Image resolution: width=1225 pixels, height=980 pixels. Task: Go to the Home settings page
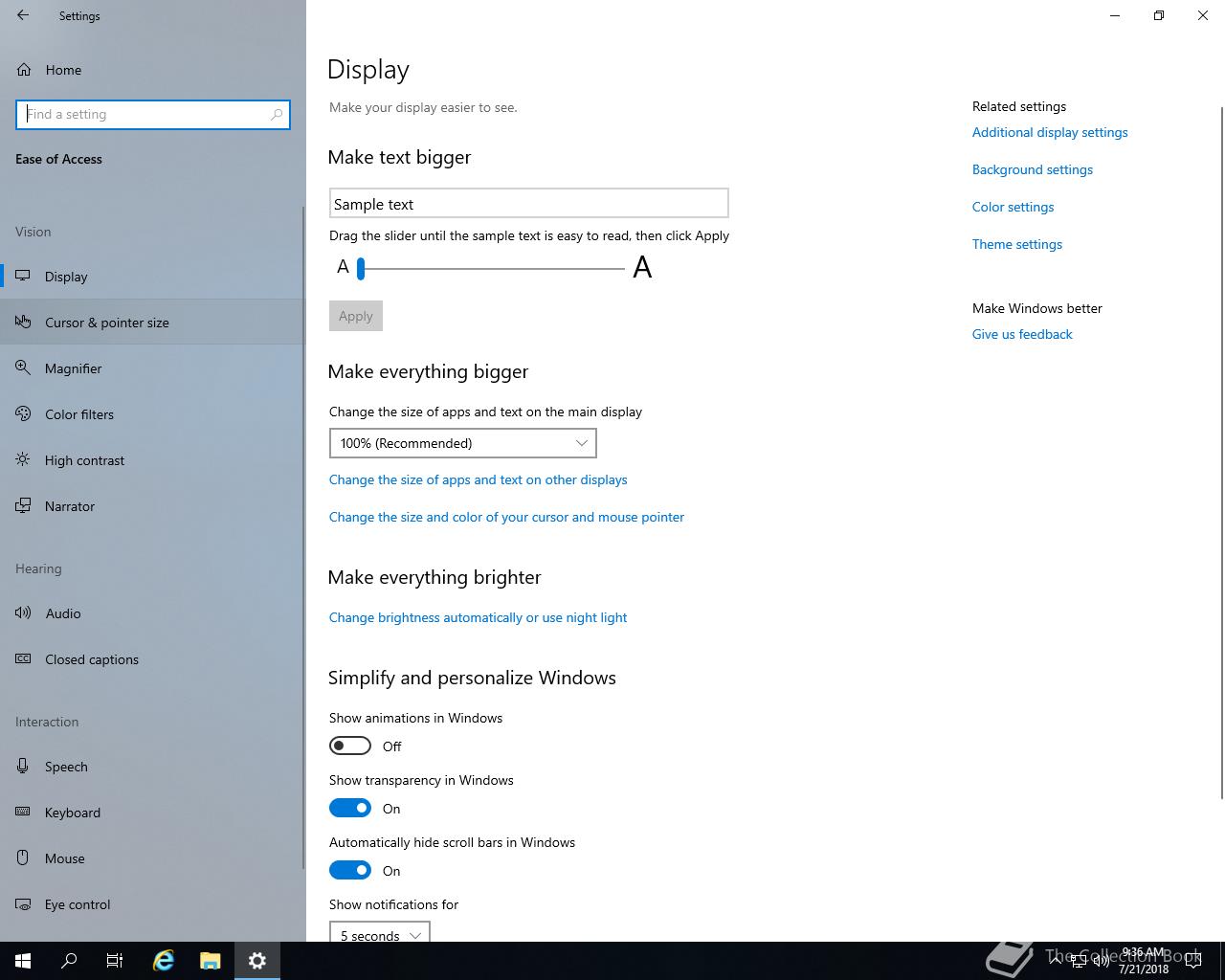pos(153,70)
